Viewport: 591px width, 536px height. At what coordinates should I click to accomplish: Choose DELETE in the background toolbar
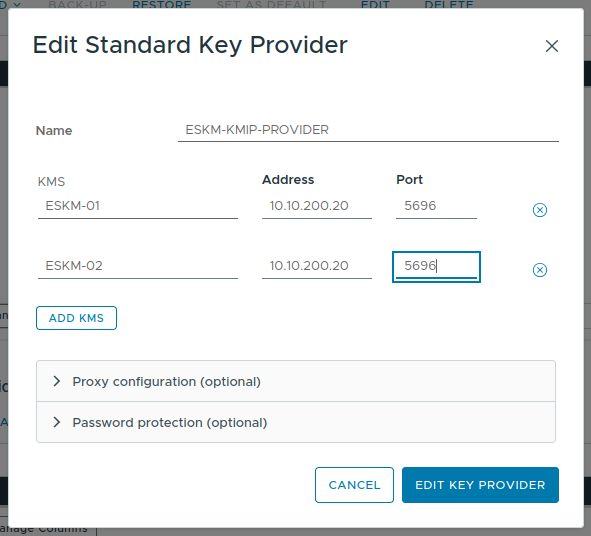449,5
